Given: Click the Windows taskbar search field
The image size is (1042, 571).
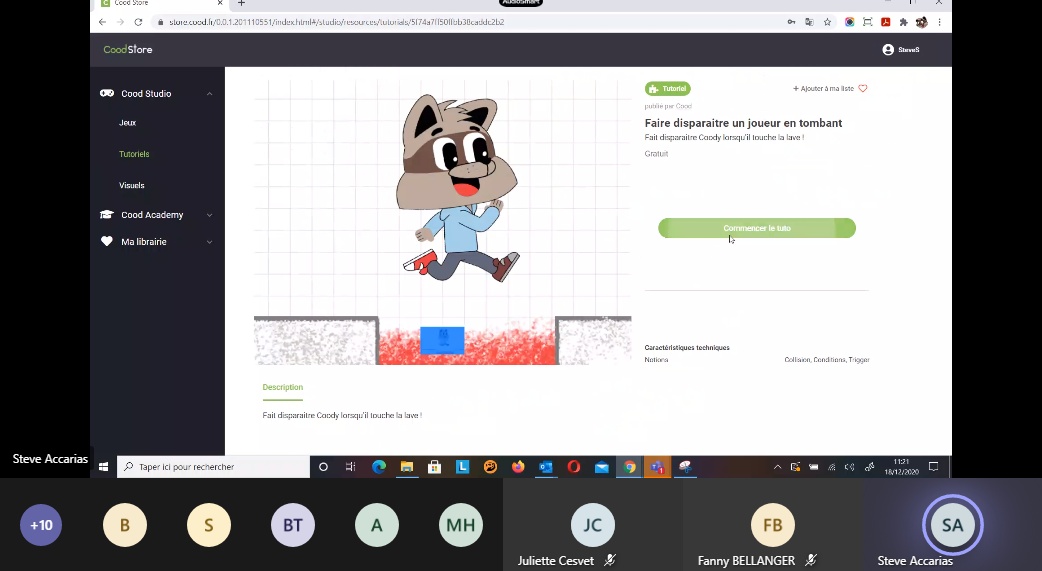Looking at the screenshot, I should point(214,467).
